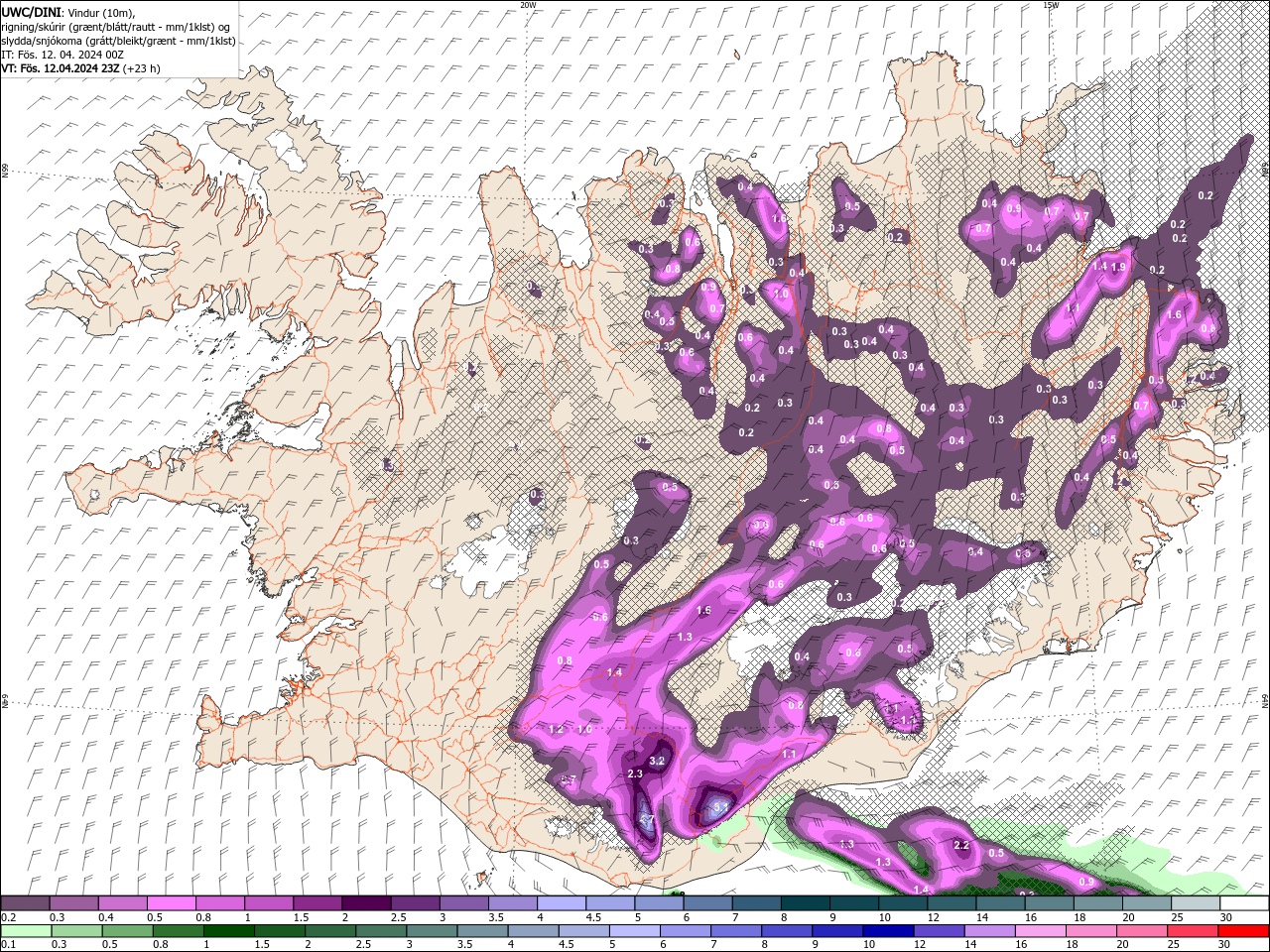Pick the bright magenta 0.5–0.8 snow scale swatch
Screen dimensions: 1270x952
pyautogui.click(x=171, y=903)
